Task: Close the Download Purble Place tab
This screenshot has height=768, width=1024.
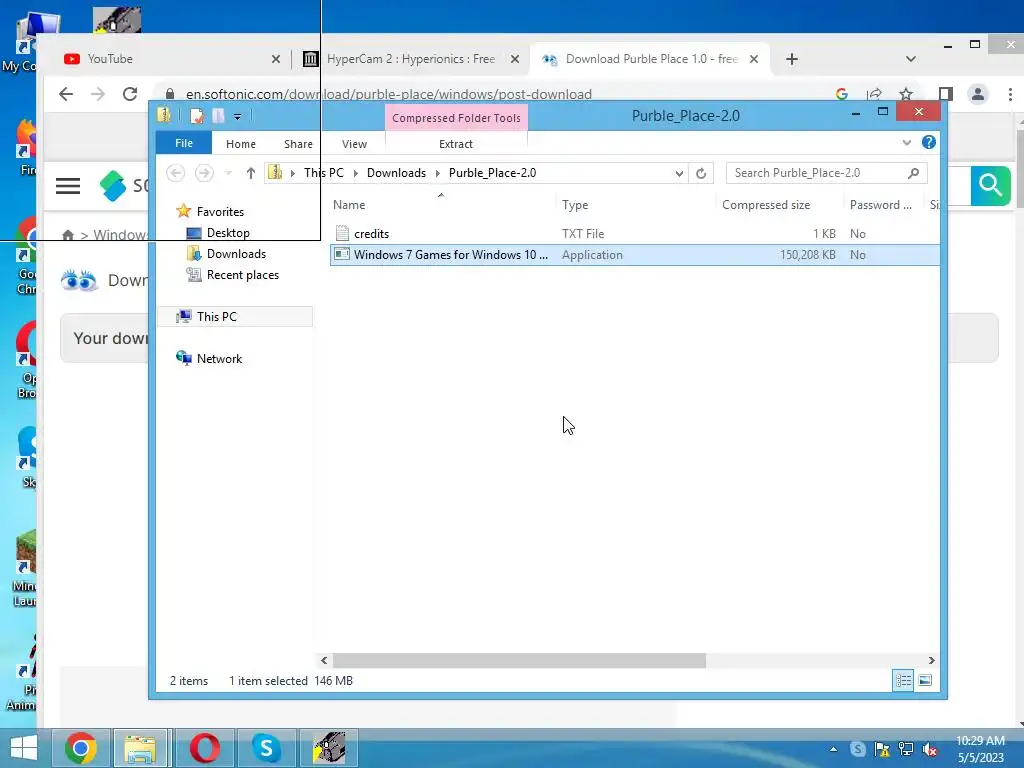Action: coord(754,59)
